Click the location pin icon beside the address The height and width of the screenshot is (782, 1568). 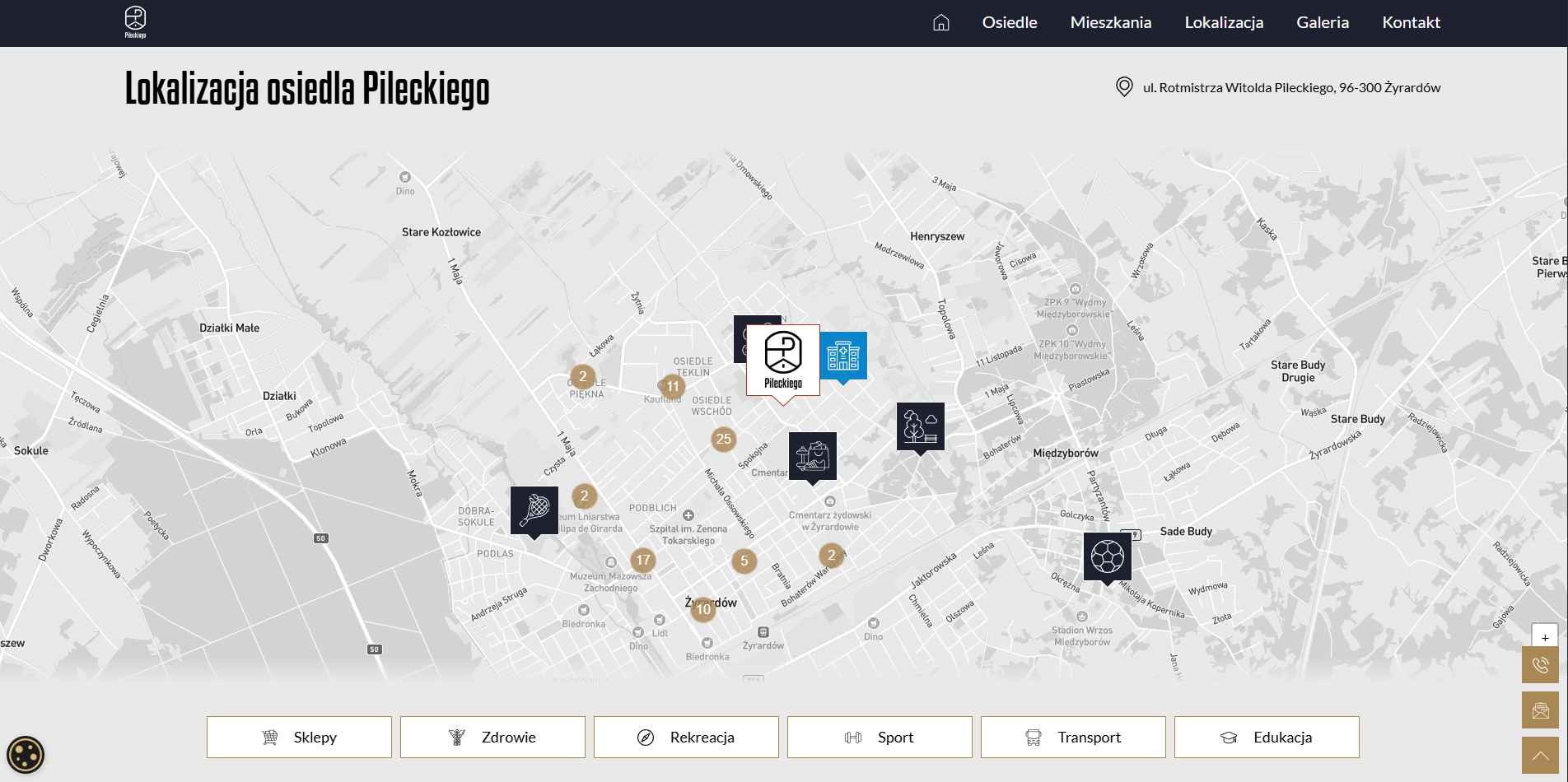1124,86
